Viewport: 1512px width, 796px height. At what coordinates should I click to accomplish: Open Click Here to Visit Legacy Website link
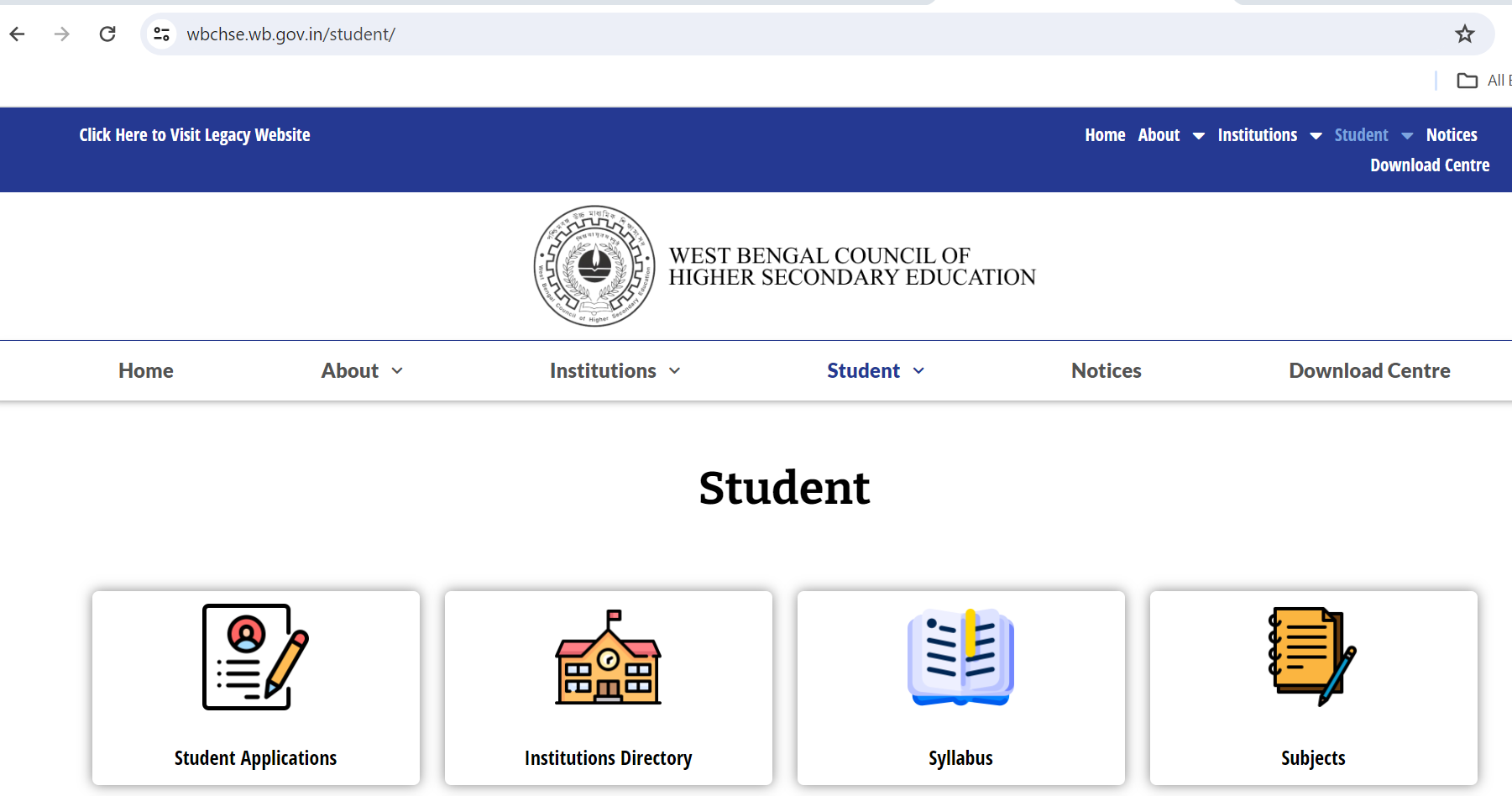coord(195,135)
